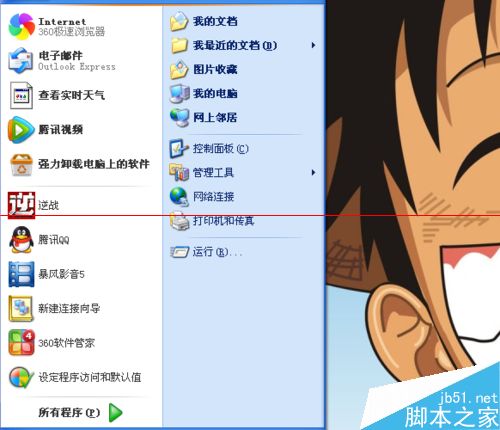The height and width of the screenshot is (430, 500).
Task: Click the 强力卸载电脑上的软件 recycle box icon
Action: click(x=21, y=164)
